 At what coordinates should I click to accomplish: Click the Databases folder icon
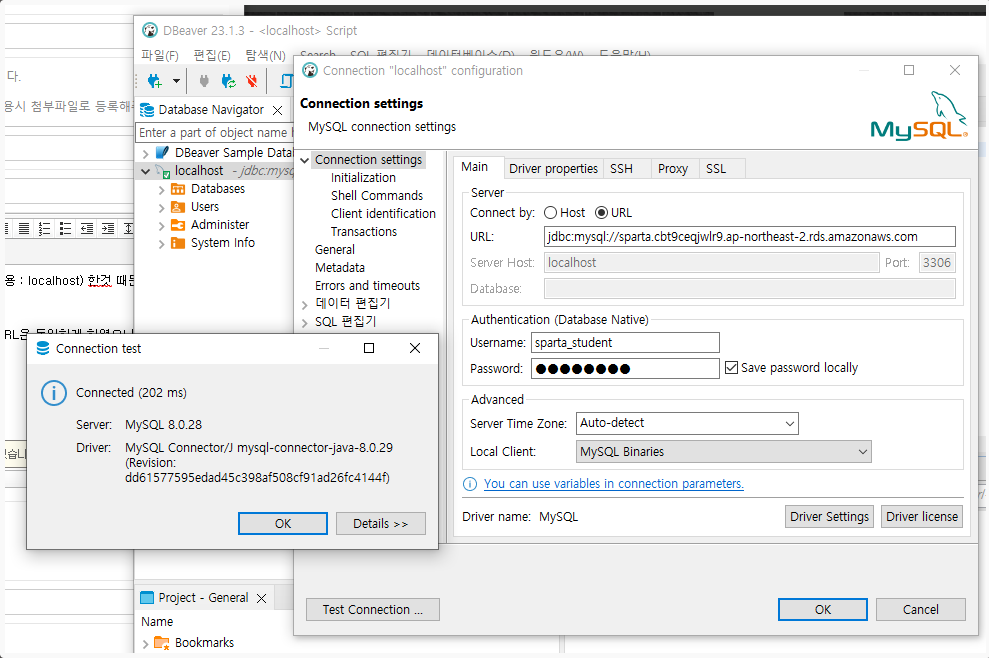(178, 189)
